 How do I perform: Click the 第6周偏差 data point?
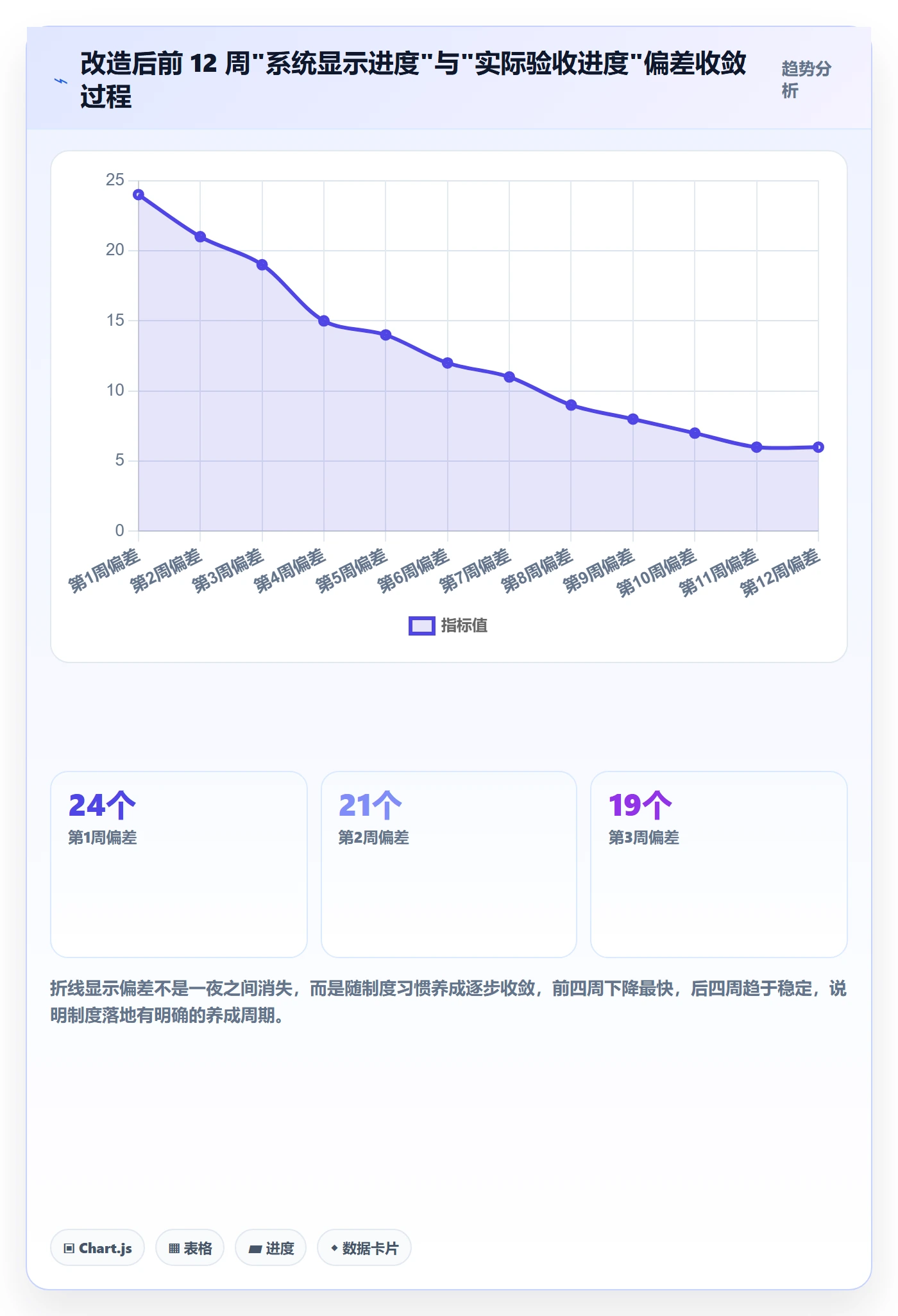[448, 363]
